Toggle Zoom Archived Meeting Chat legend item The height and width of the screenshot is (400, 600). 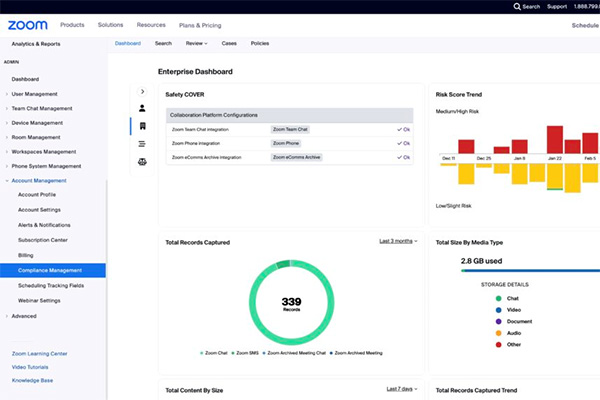tap(295, 354)
